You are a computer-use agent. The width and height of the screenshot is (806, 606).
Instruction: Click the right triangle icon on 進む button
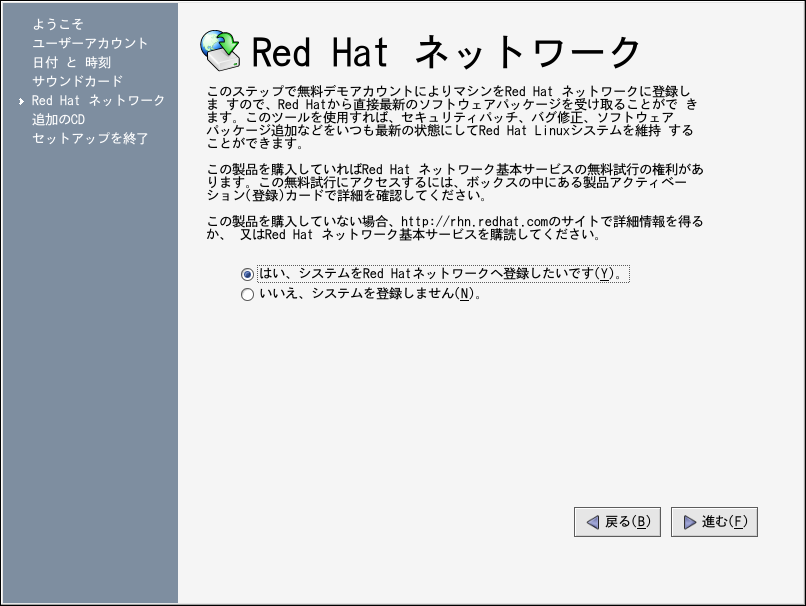tap(689, 522)
